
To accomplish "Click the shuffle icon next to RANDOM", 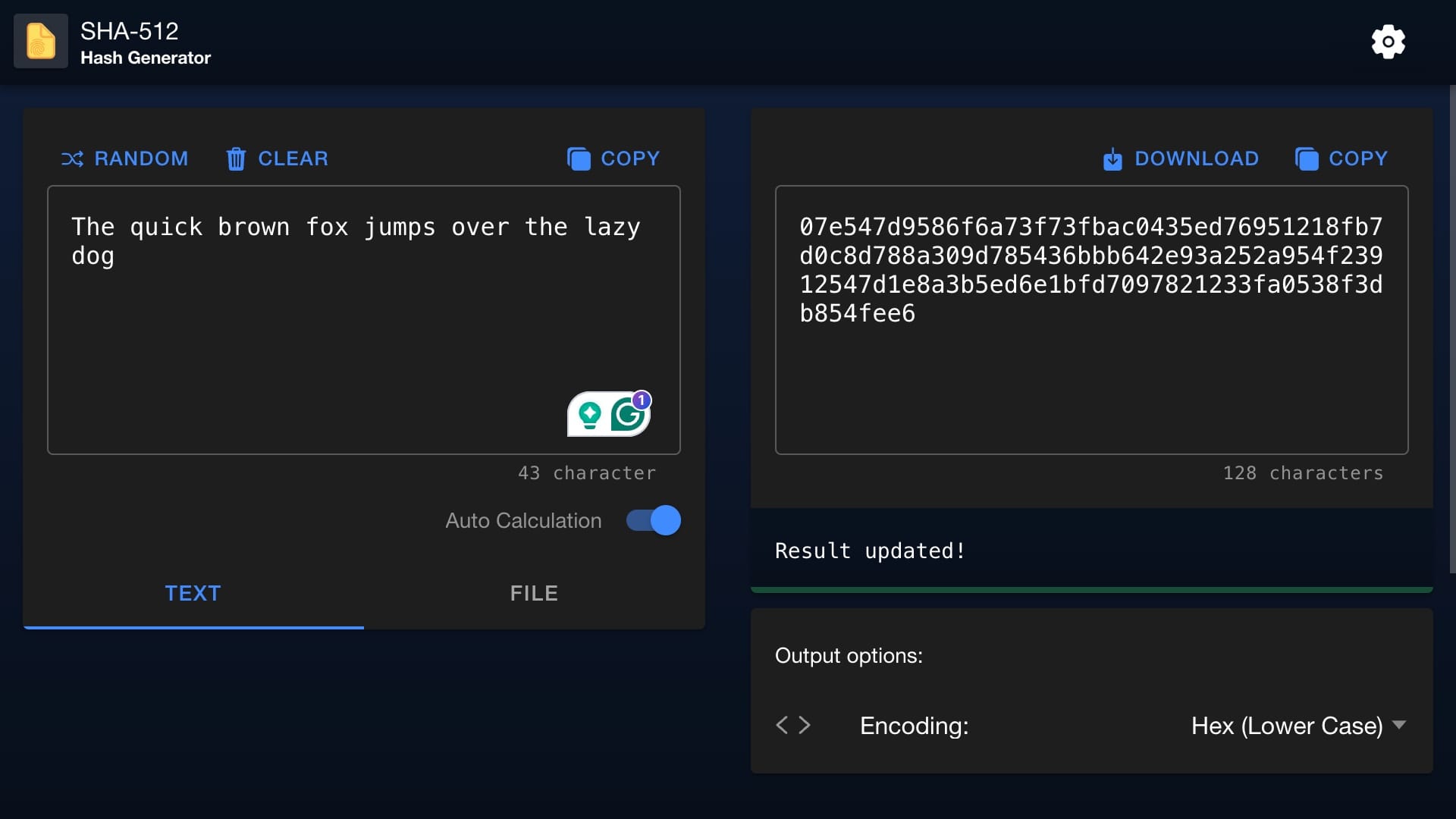I will (x=72, y=158).
